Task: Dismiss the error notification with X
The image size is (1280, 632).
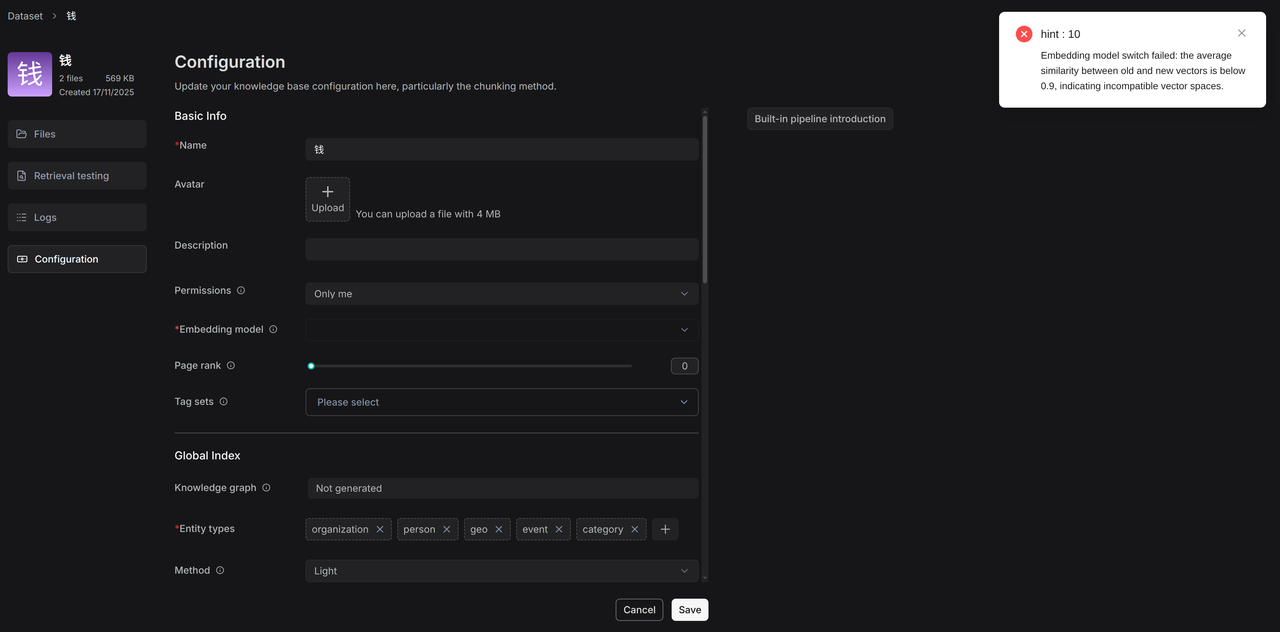Action: point(1241,33)
